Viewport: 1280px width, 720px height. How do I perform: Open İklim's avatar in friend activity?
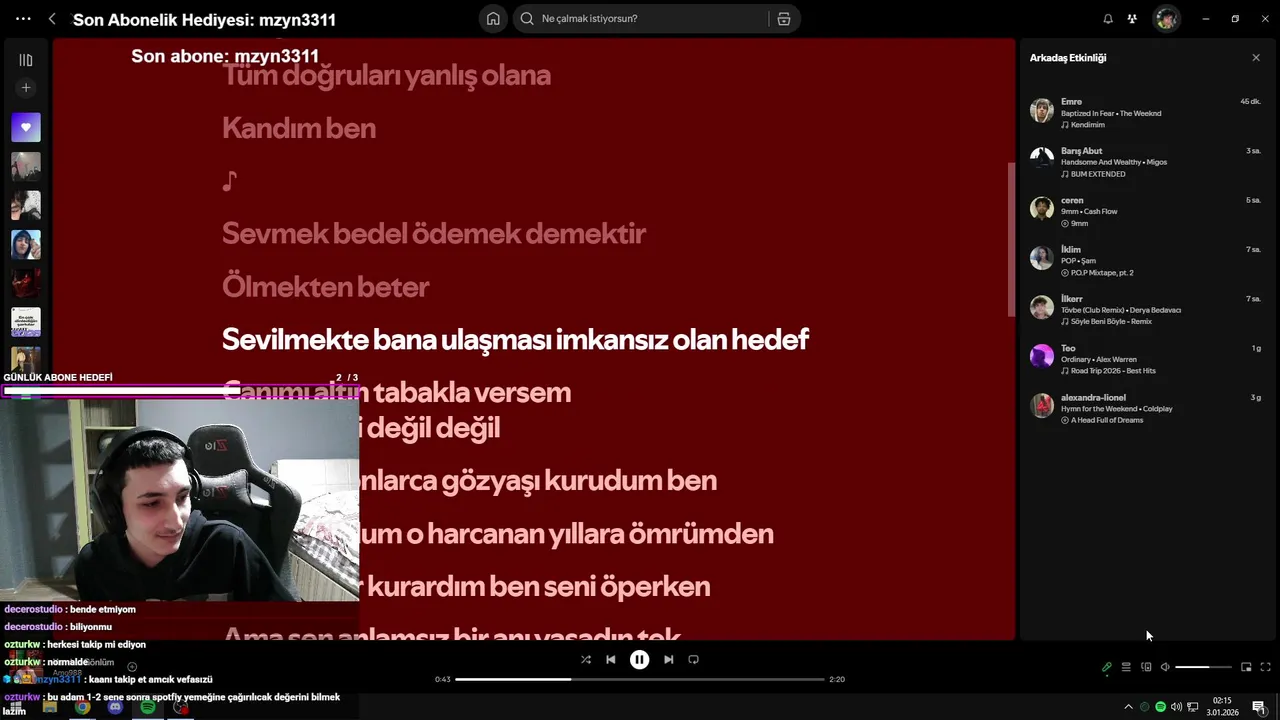click(1042, 258)
